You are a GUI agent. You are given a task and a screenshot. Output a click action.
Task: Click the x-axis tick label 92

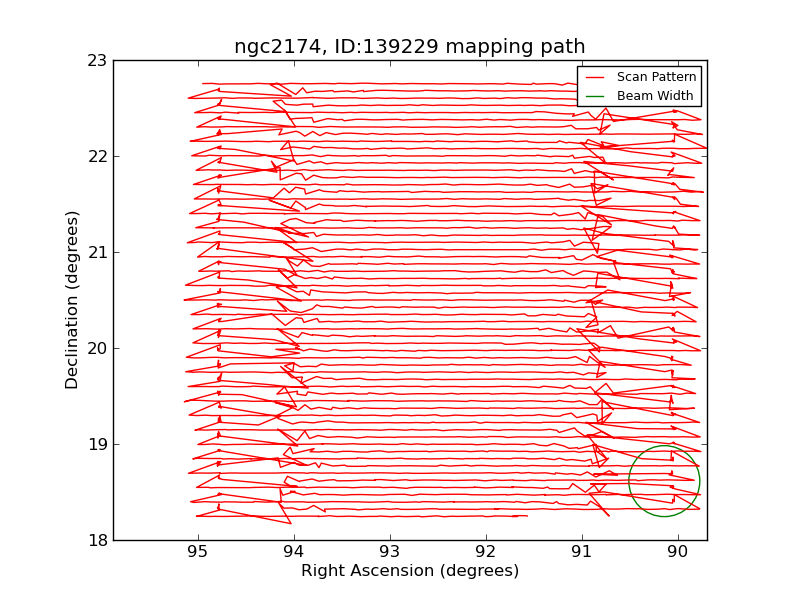click(486, 552)
